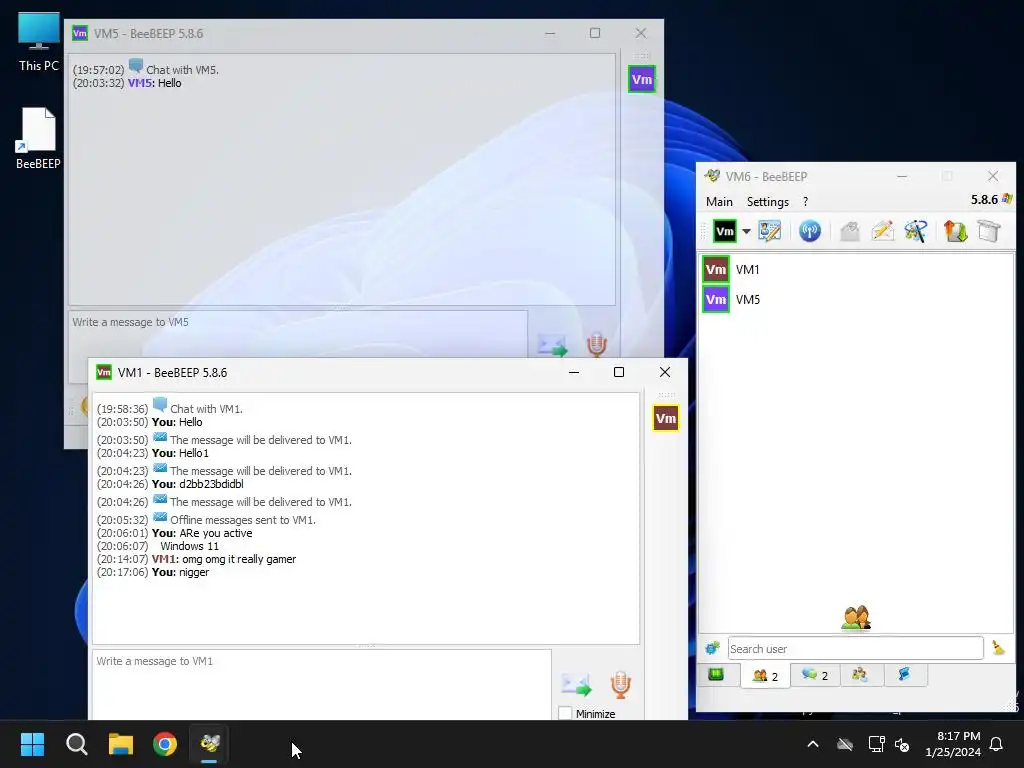
Task: Select the BeeBEEP desktop shortcut
Action: 38,138
